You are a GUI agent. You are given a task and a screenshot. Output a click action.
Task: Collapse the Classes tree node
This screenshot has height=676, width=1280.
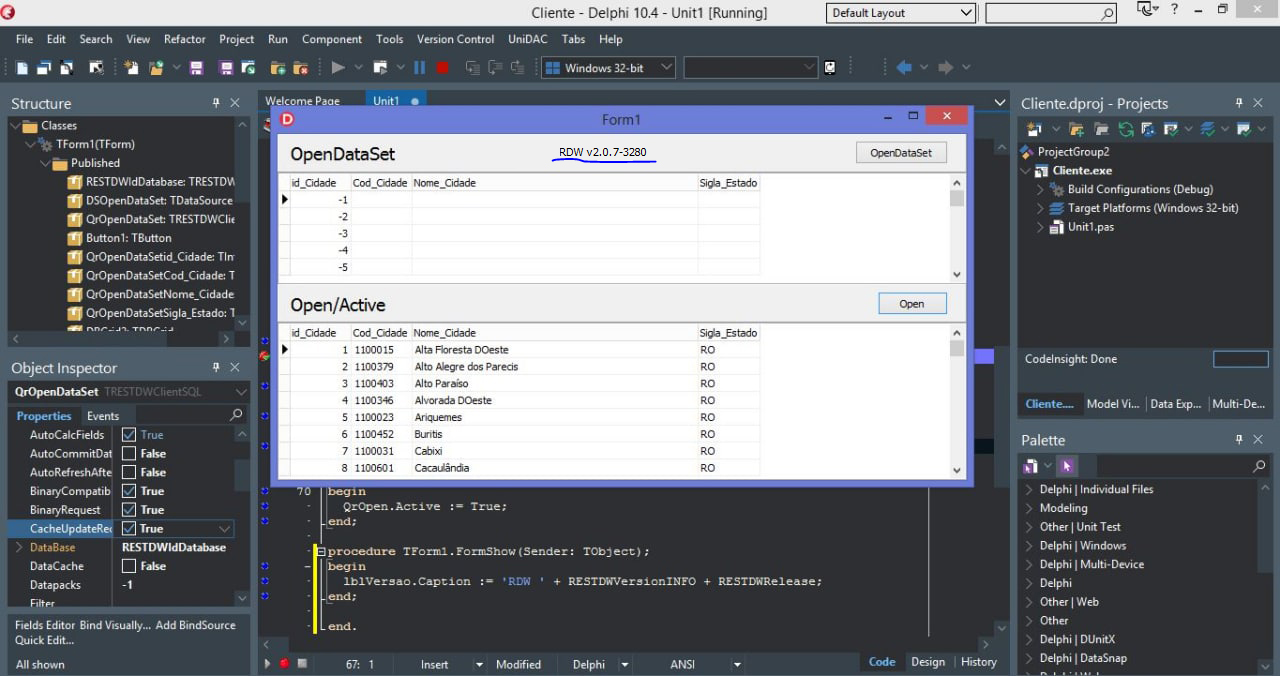[17, 125]
